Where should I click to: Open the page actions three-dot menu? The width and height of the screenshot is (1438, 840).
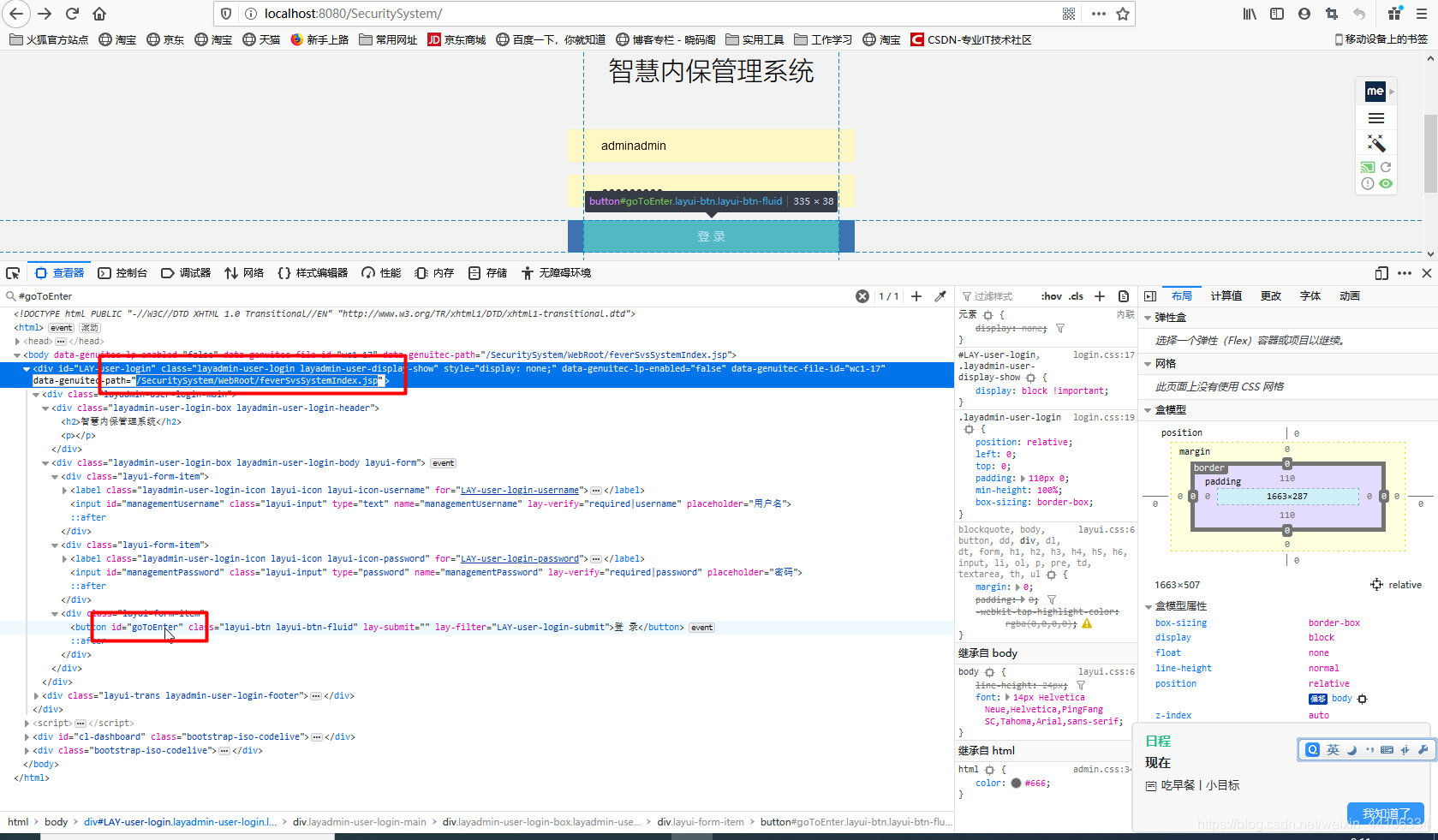(x=1099, y=14)
